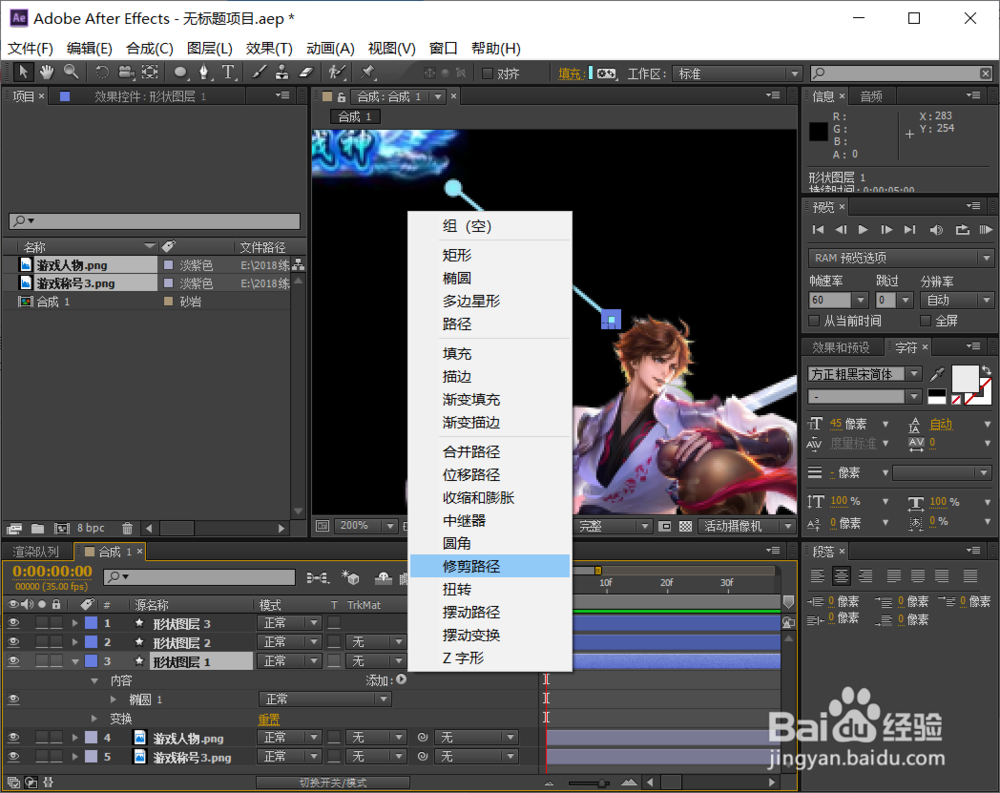Select the Unified Camera tool
The image size is (1000, 793).
point(126,72)
